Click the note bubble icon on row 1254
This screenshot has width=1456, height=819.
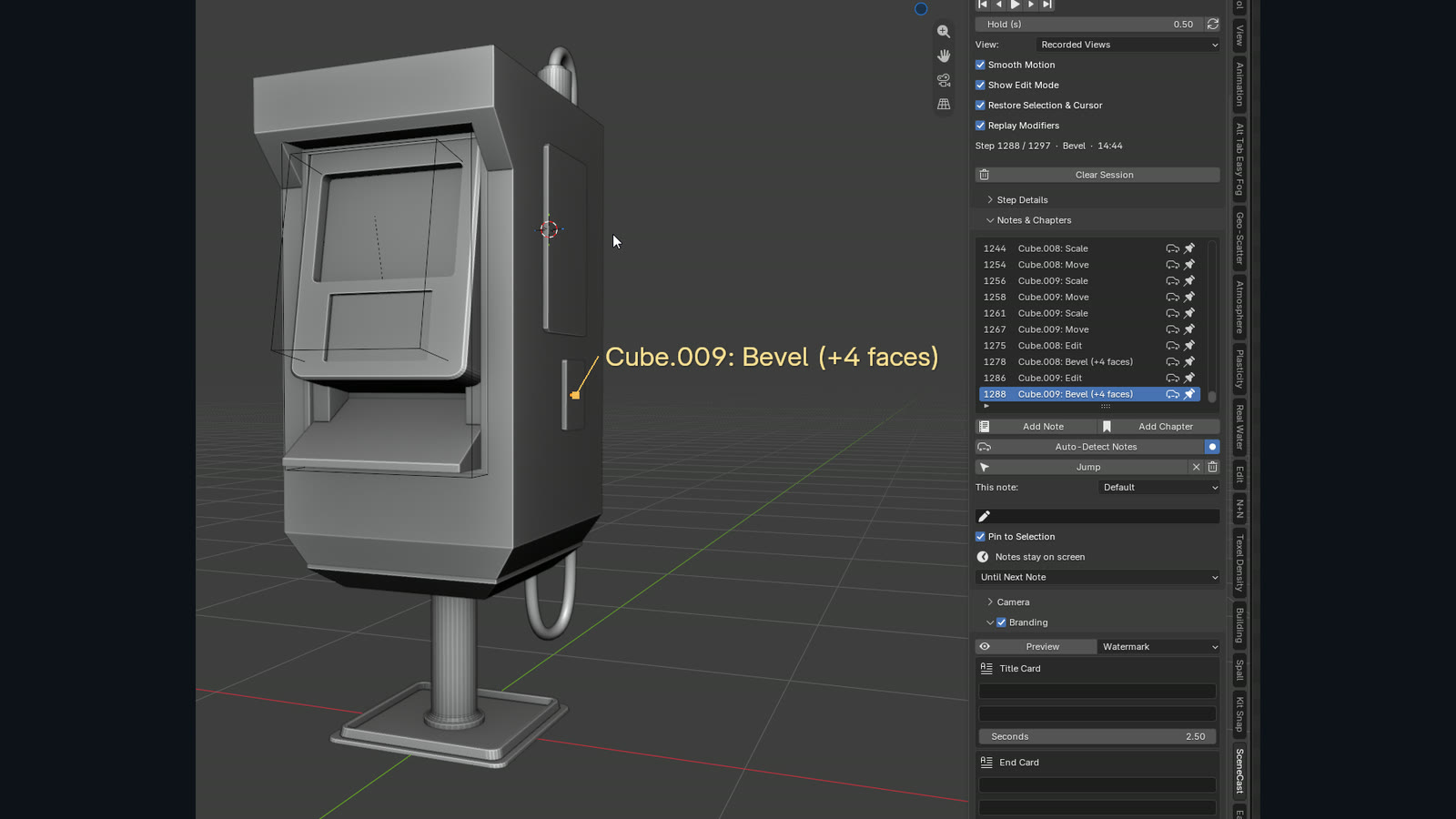(1172, 265)
